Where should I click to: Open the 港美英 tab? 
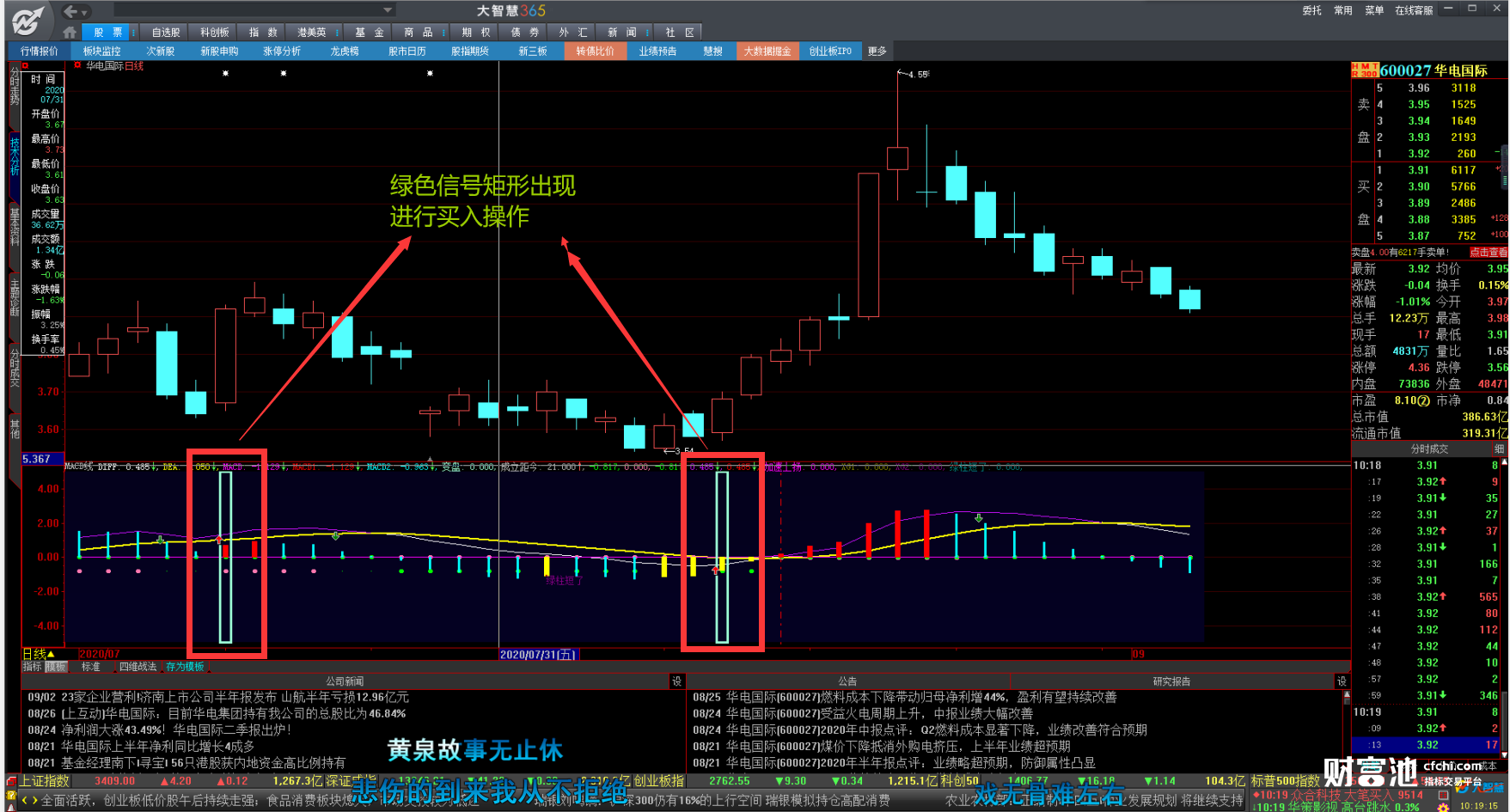point(311,33)
